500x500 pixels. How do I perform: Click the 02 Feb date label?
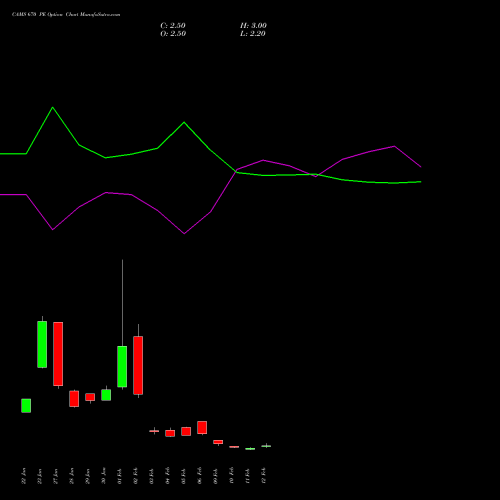point(136,476)
